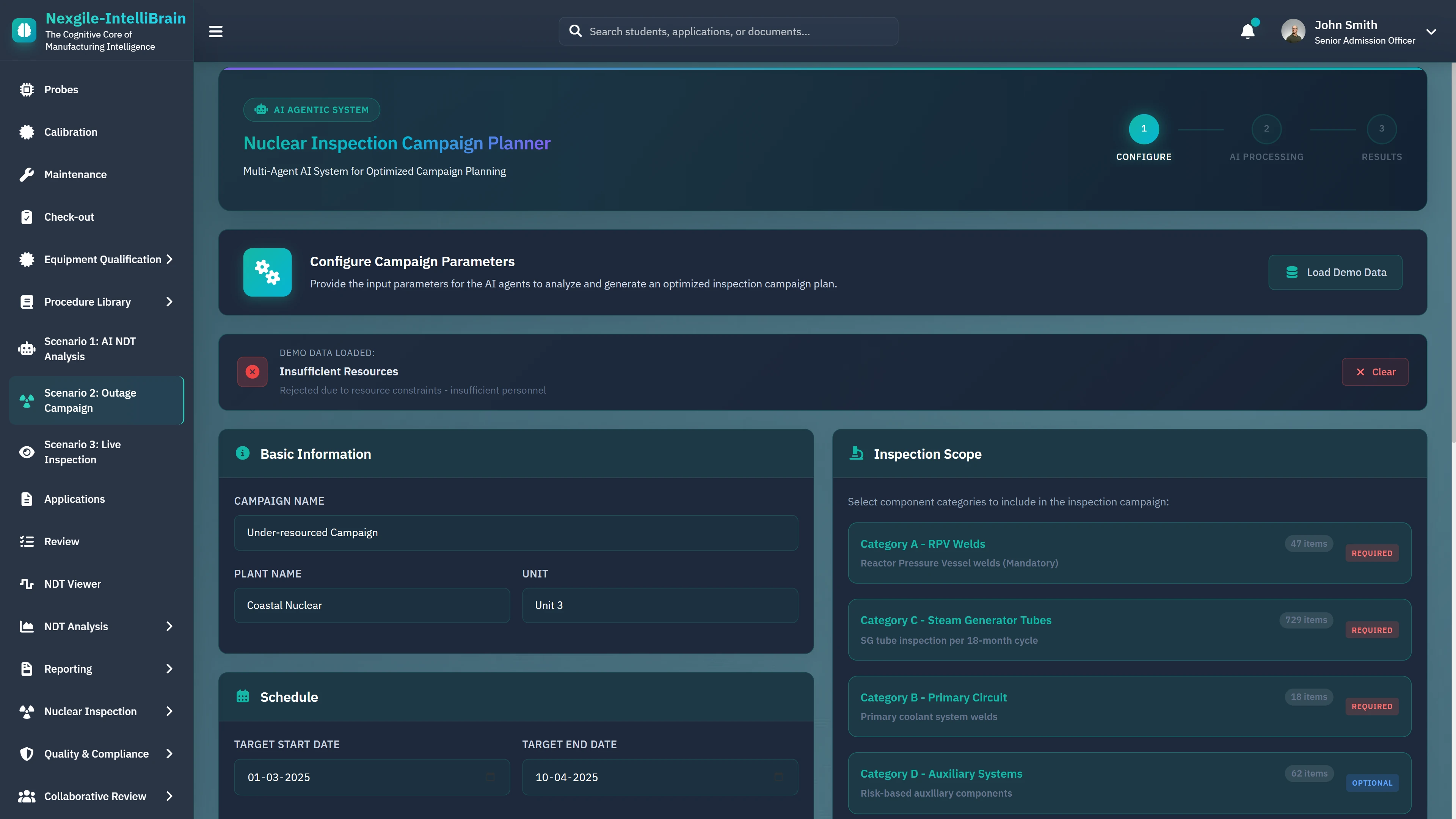
Task: Switch to the AI Processing step
Action: (1266, 128)
